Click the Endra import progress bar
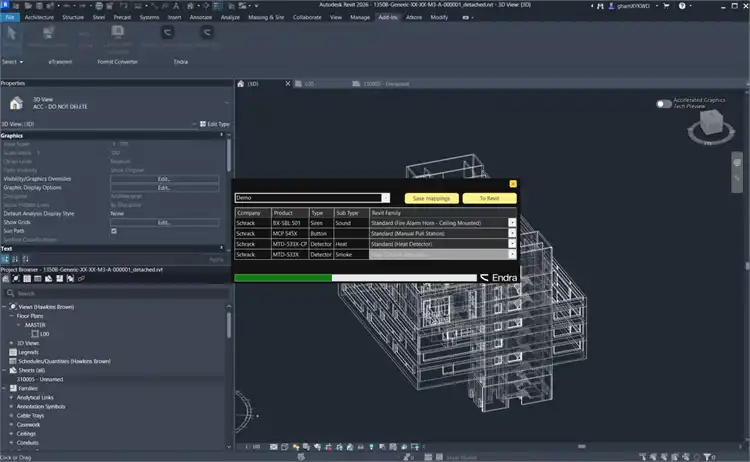The width and height of the screenshot is (750, 462). point(355,278)
